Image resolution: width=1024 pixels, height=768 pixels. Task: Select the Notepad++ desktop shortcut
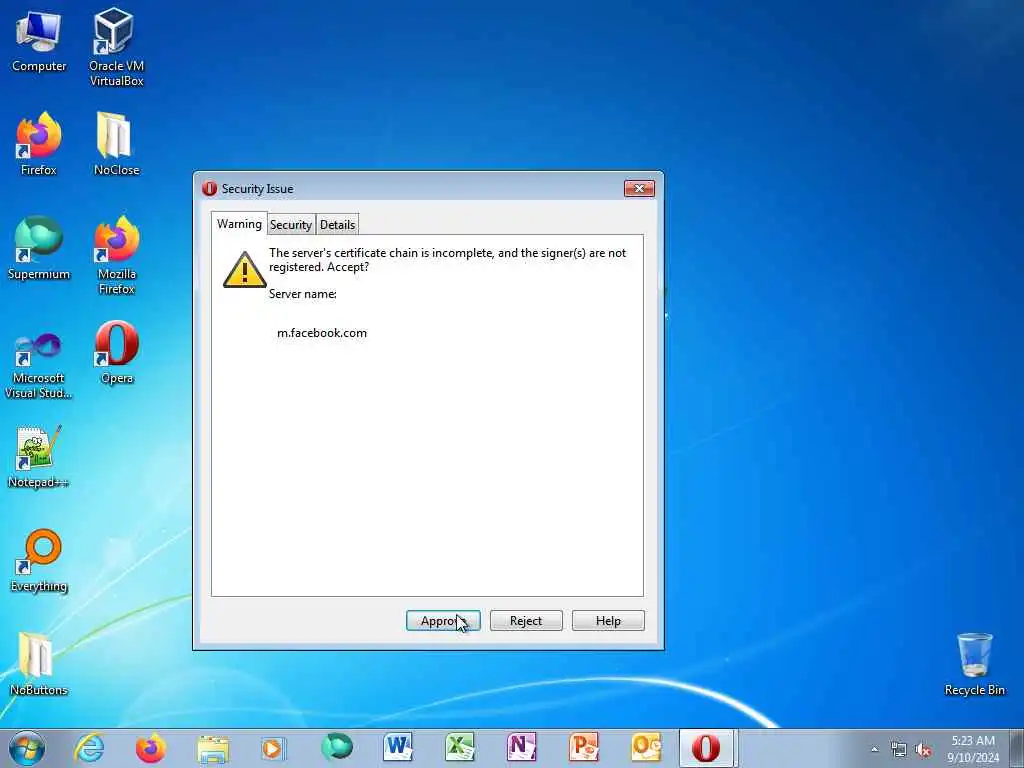tap(39, 457)
